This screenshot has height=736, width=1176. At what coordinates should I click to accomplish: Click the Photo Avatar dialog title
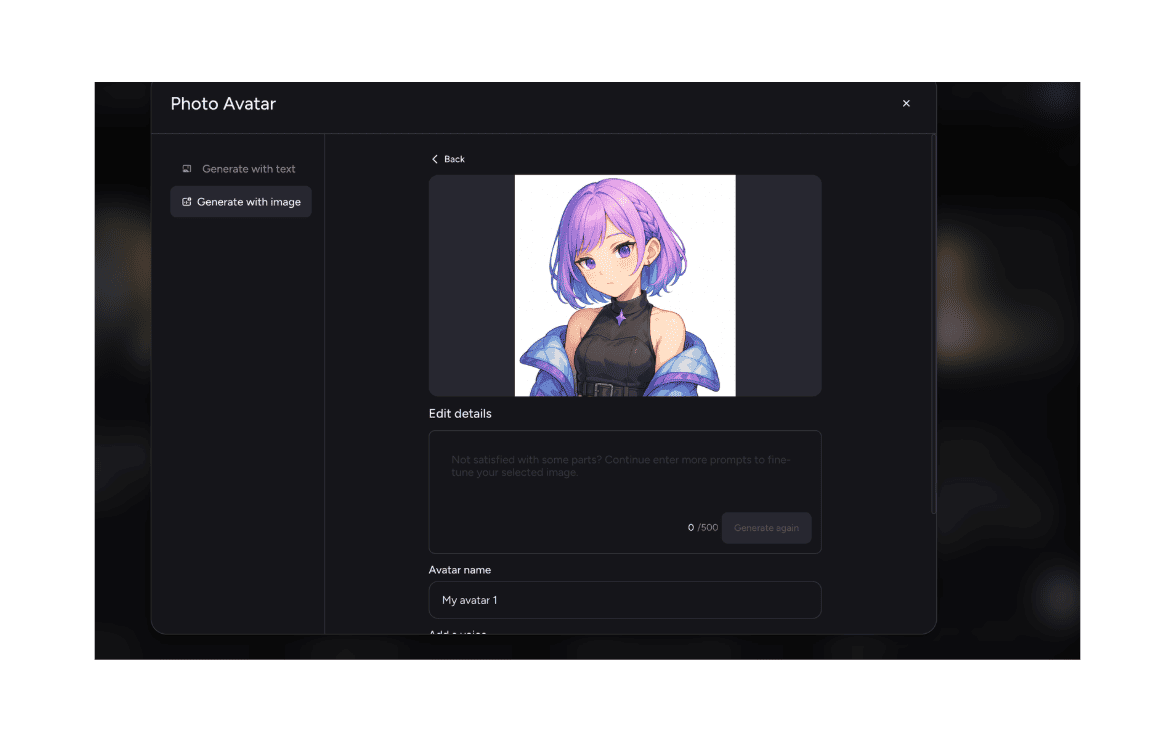[x=223, y=104]
